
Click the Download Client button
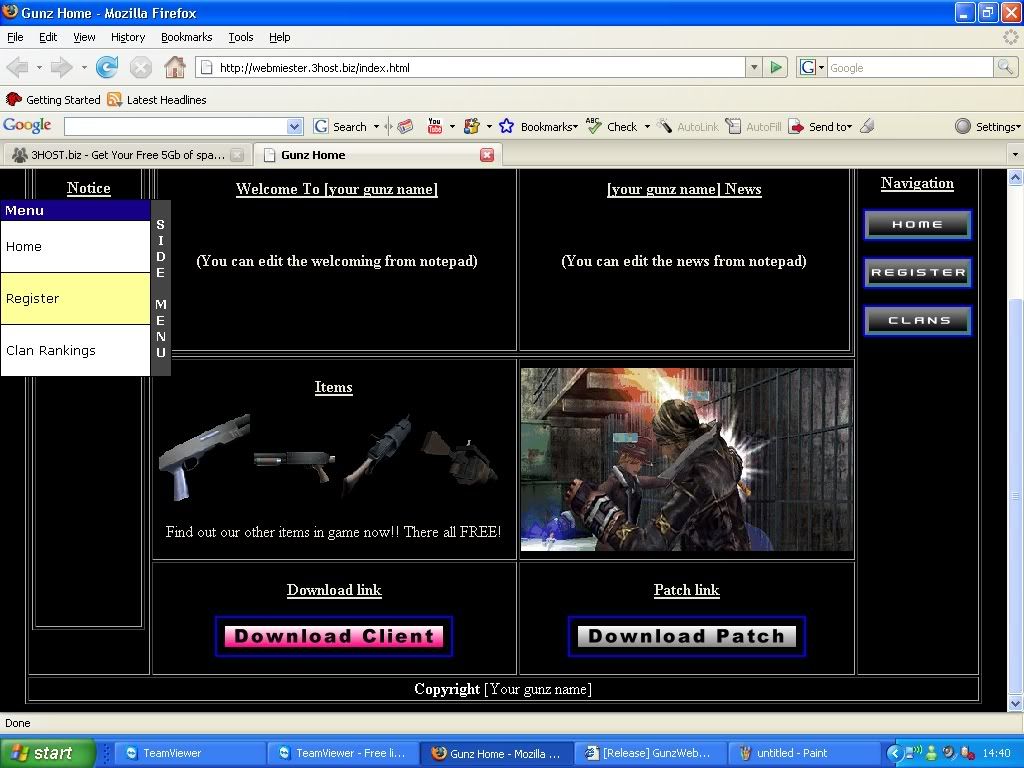point(334,636)
